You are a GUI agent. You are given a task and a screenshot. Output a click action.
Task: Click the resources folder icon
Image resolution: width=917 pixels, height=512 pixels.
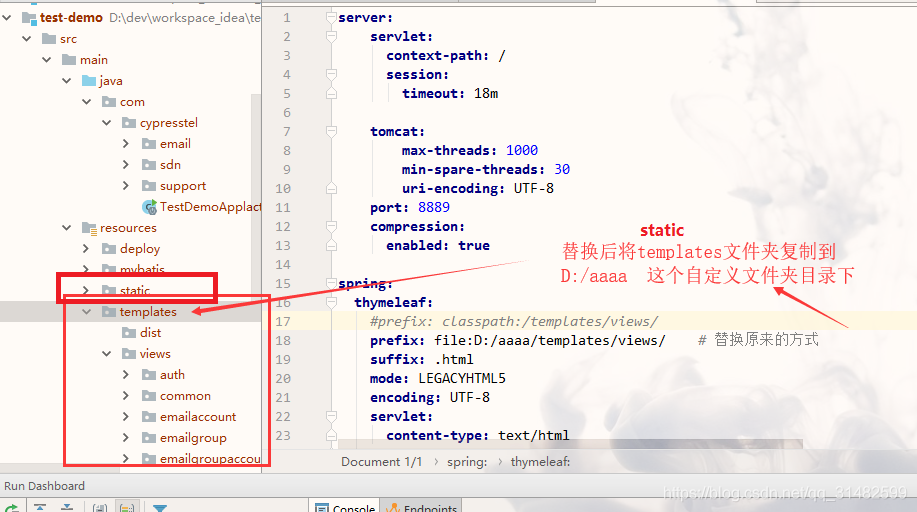(x=88, y=228)
